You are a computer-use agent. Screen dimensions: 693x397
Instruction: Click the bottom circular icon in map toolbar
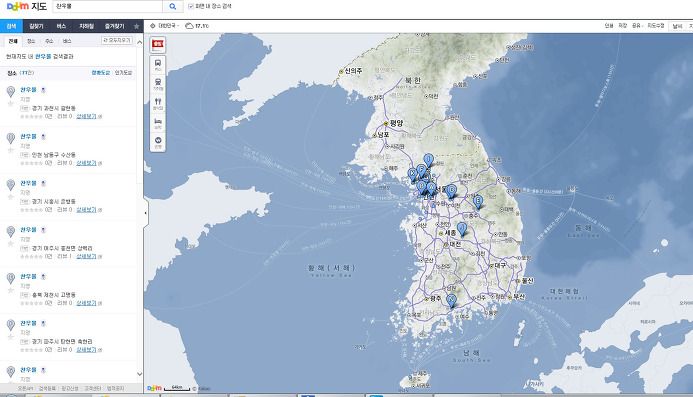click(x=158, y=142)
